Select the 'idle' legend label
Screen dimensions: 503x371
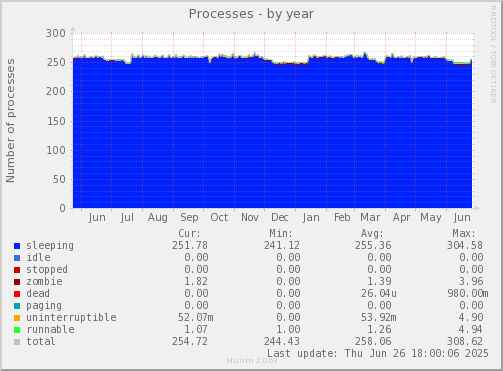pos(38,258)
